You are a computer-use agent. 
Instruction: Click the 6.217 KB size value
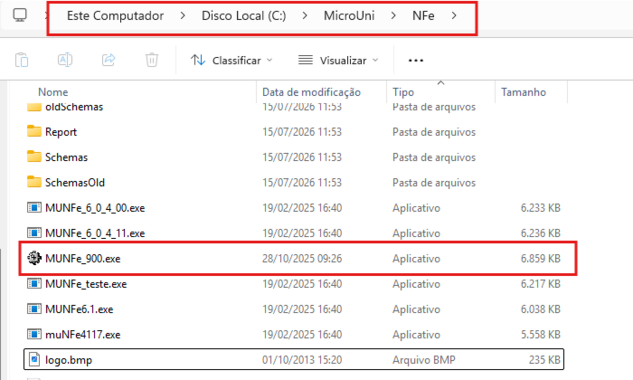(x=541, y=284)
